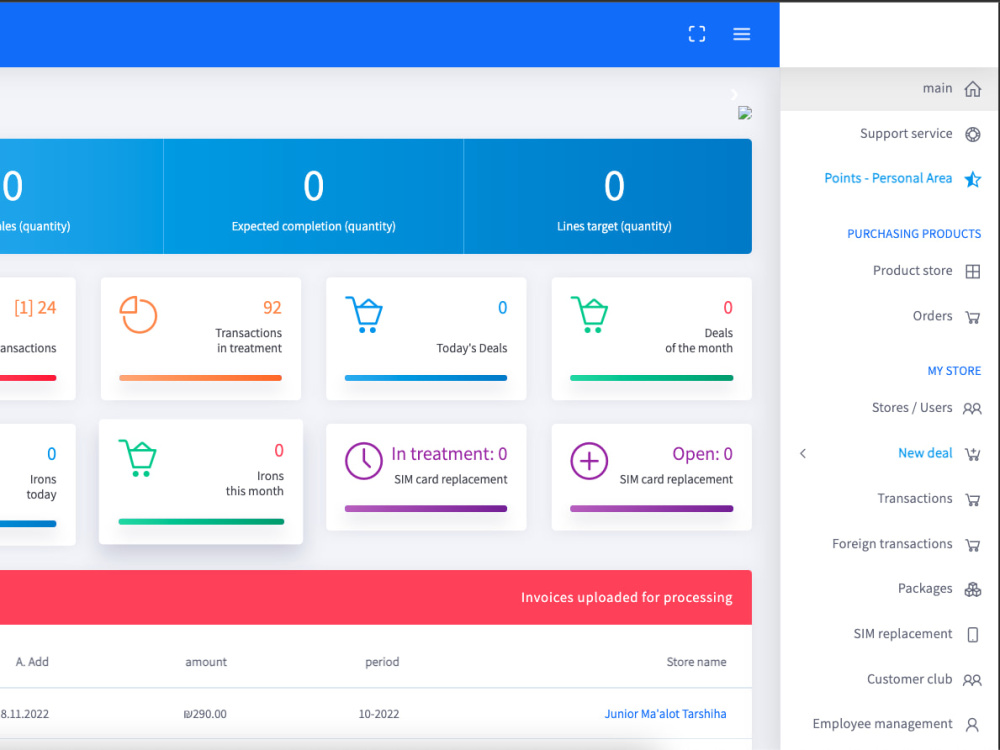The width and height of the screenshot is (1000, 750).
Task: Click Lines target (quantity) tile
Action: (608, 196)
